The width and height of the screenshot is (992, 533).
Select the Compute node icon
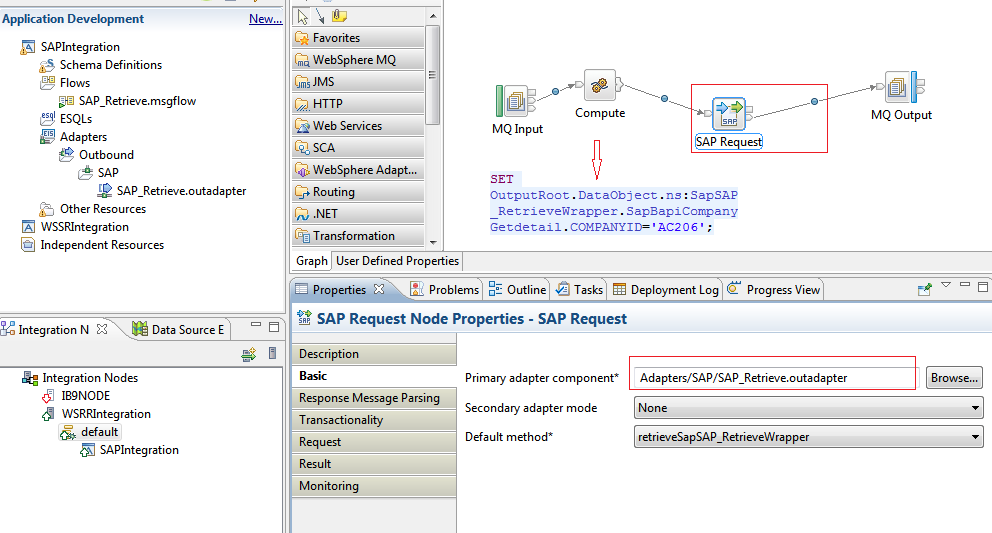coord(599,86)
